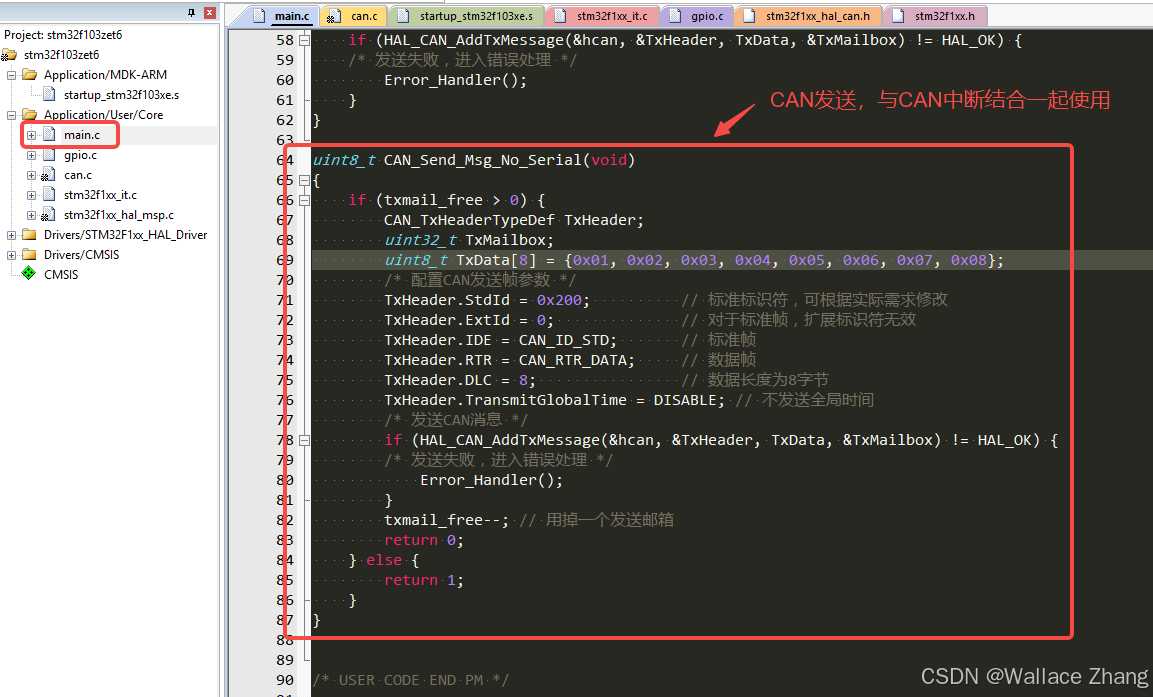The width and height of the screenshot is (1153, 697).
Task: Click the stm32f1xx_it.c file icon in the tree
Action: coord(49,195)
